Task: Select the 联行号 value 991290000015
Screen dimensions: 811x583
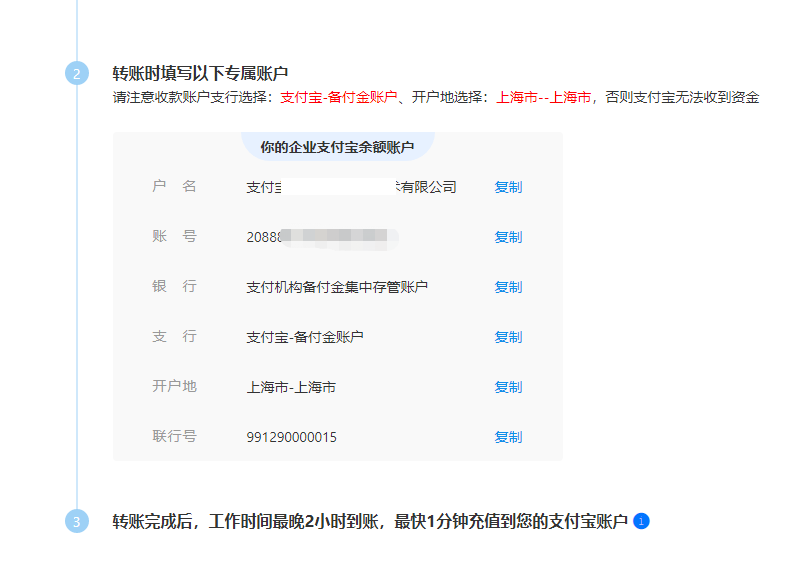Action: point(291,438)
